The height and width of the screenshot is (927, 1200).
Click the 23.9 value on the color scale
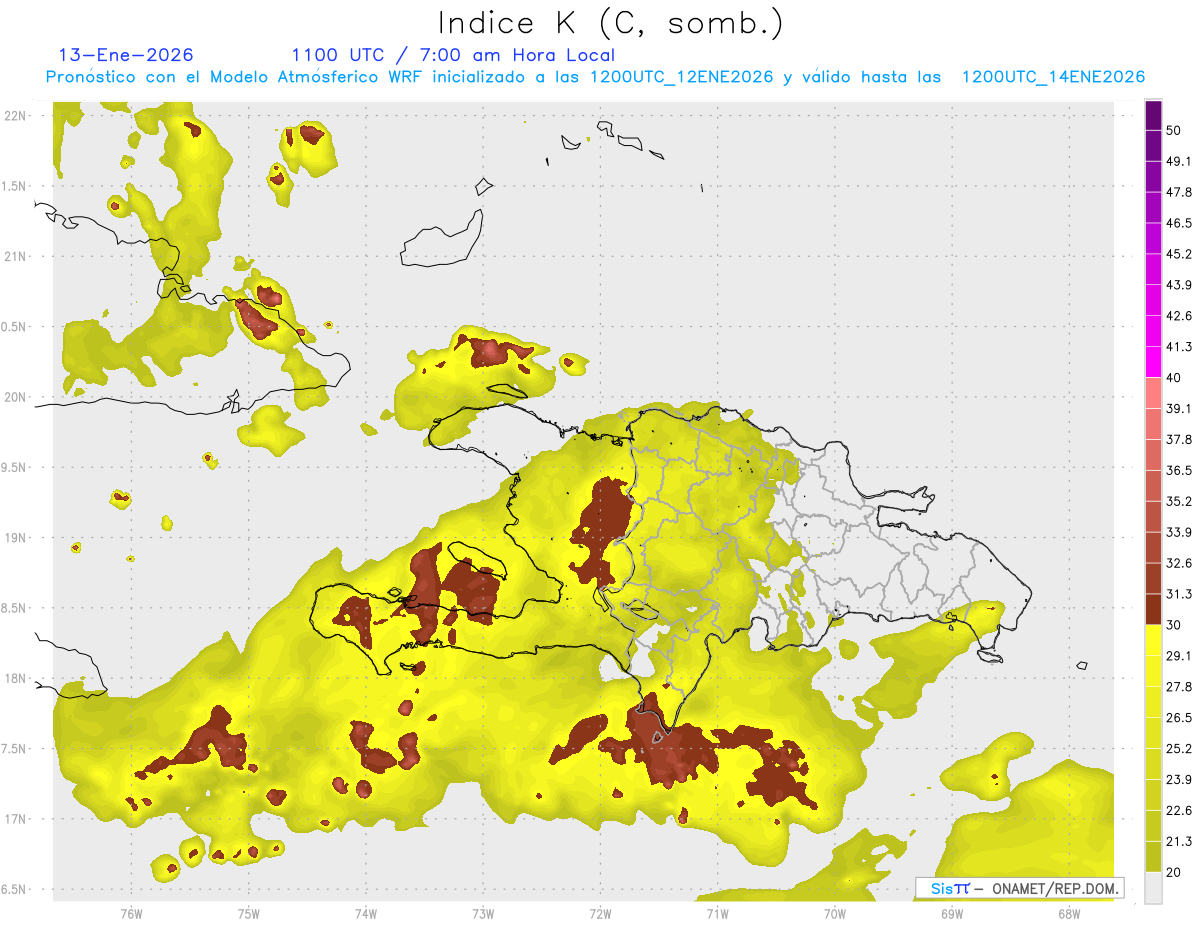1179,780
